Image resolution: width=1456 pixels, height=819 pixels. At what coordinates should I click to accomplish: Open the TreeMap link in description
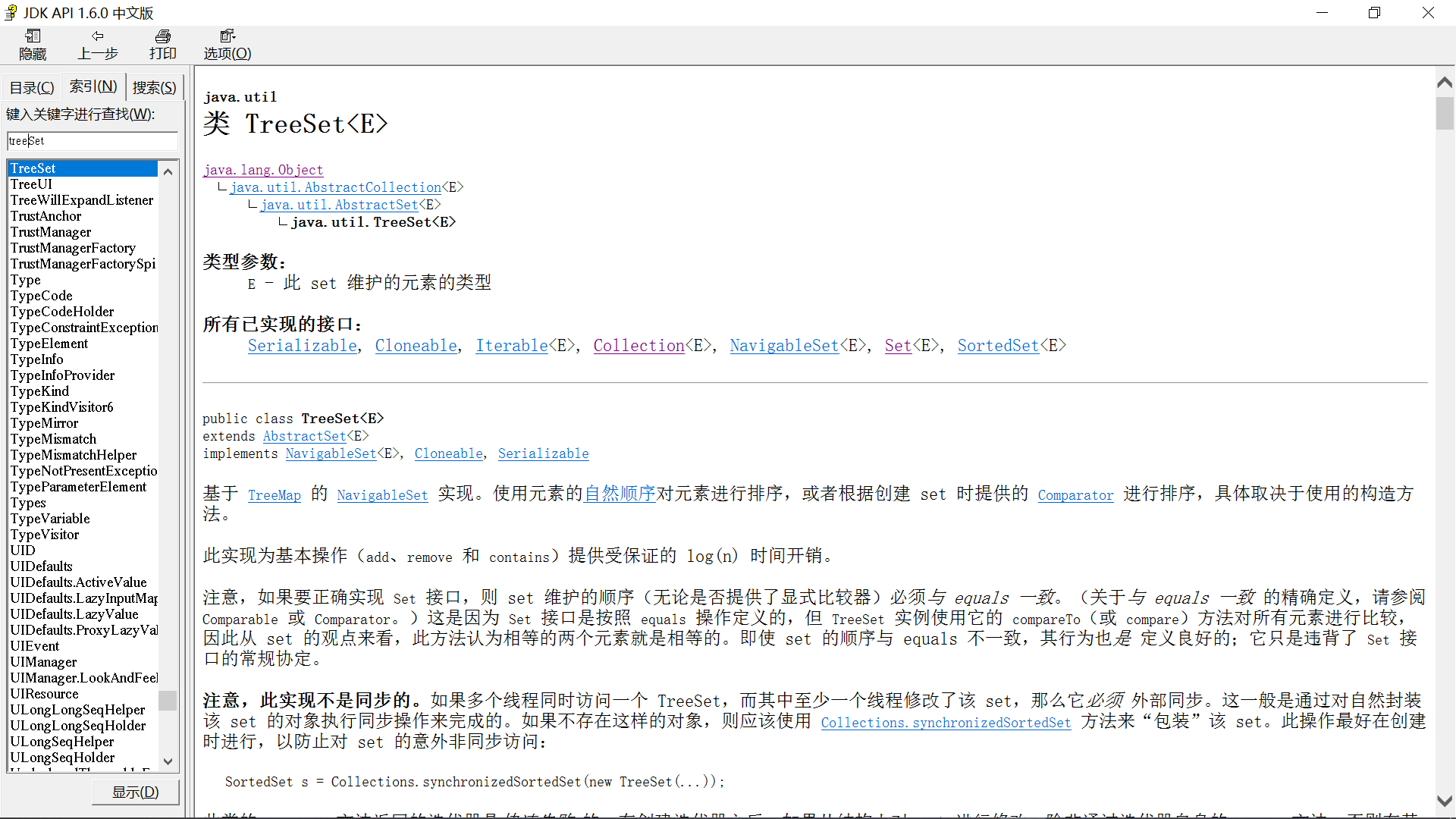click(274, 495)
